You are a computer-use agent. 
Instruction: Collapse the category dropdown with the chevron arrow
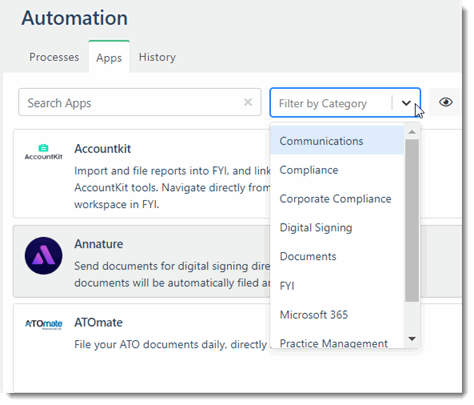(406, 103)
